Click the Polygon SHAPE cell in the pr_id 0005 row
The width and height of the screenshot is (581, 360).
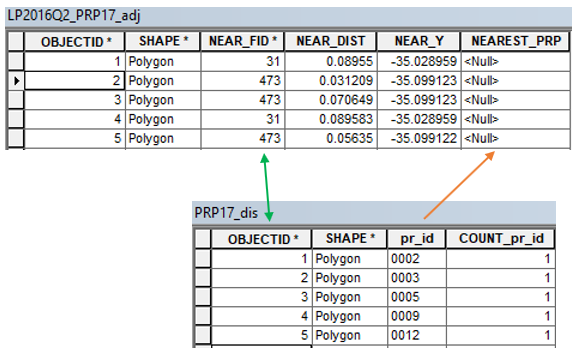pos(350,297)
